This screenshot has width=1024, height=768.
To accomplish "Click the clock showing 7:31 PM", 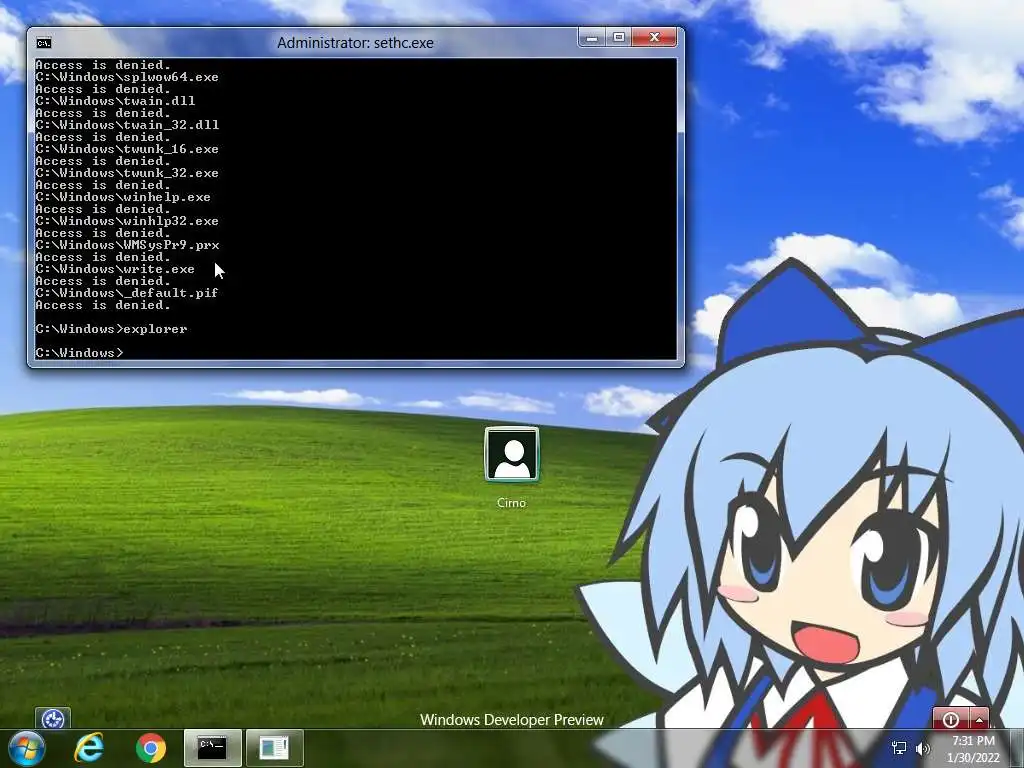I will pos(973,741).
